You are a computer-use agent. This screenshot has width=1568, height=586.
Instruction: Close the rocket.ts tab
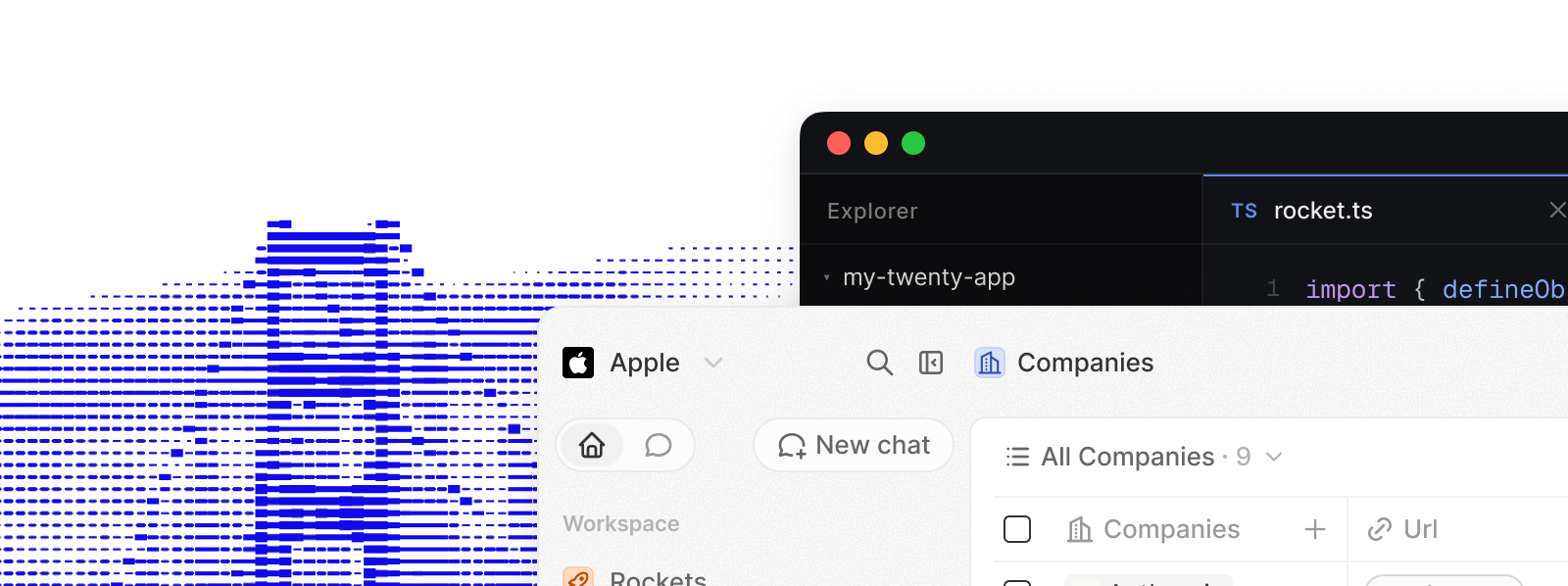1557,210
